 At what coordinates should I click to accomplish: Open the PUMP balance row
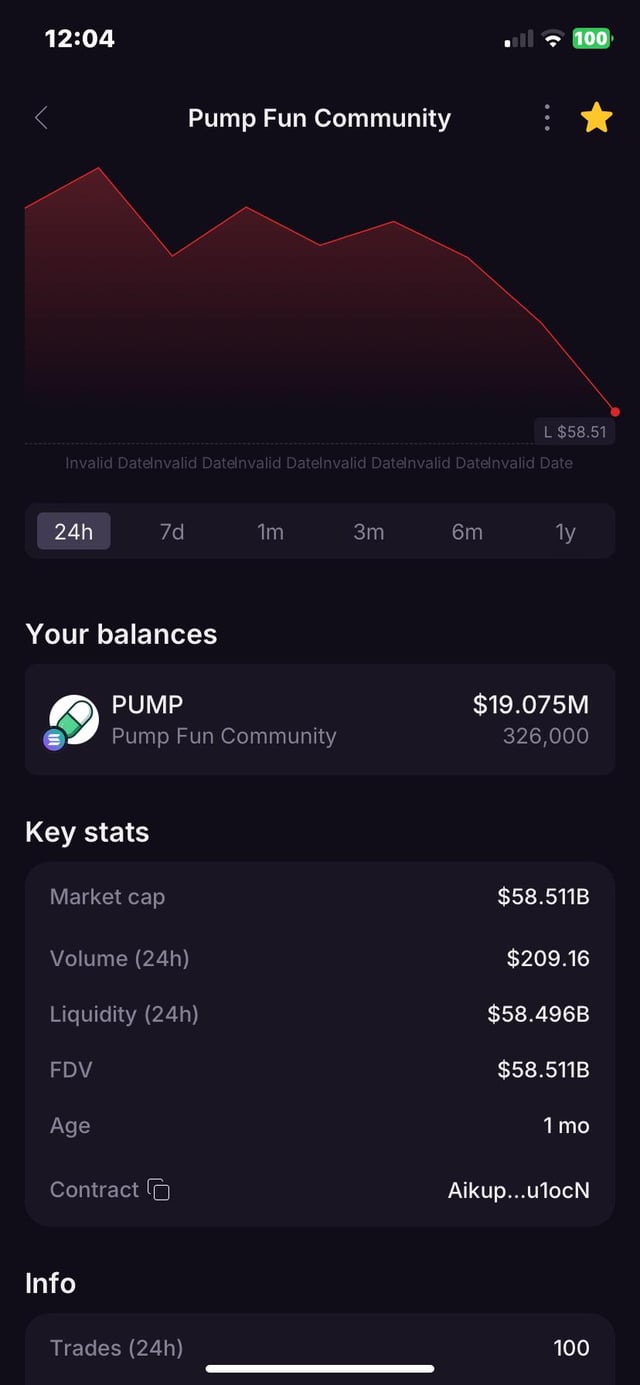click(x=320, y=720)
